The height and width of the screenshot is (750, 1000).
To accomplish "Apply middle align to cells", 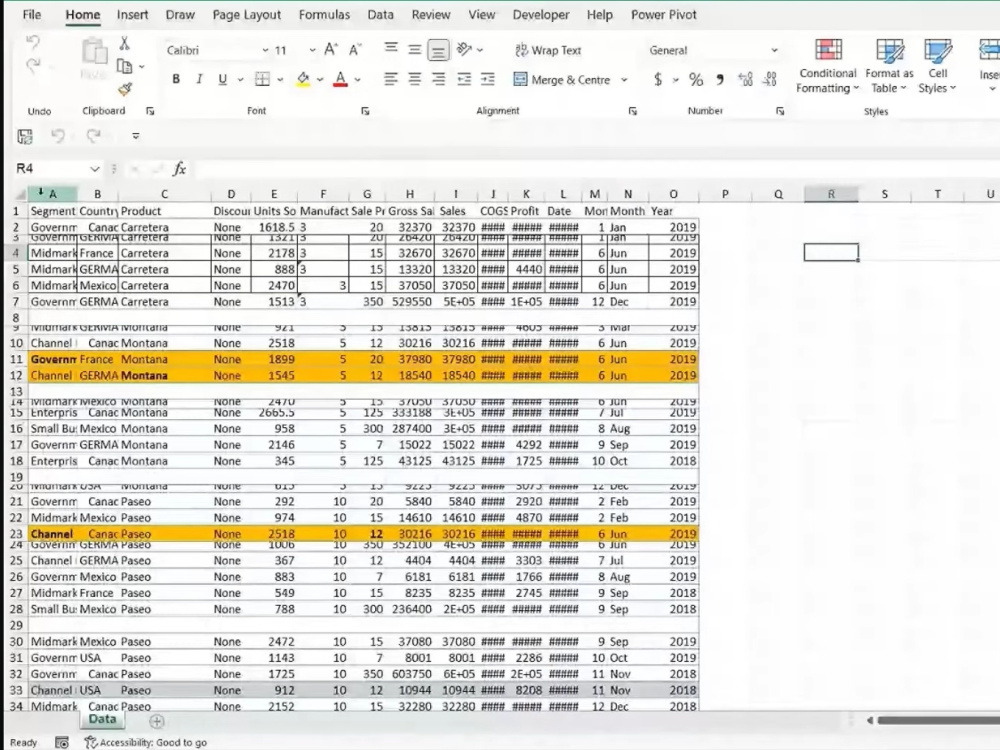I will point(415,50).
